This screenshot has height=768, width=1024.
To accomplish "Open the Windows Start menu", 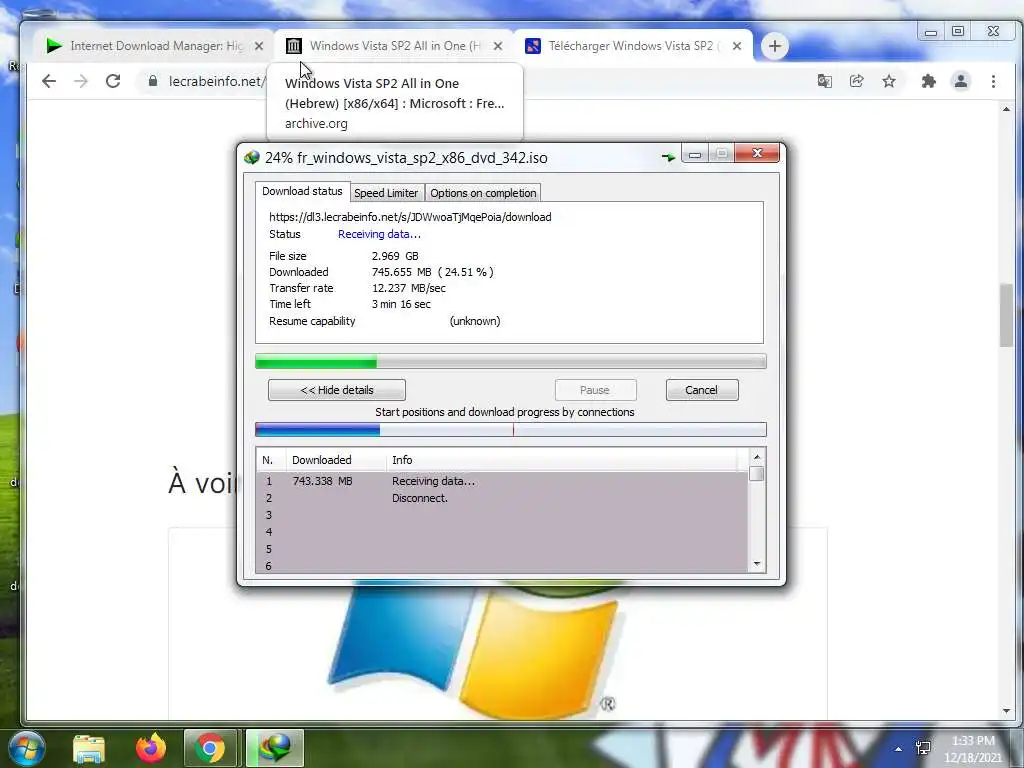I will 27,748.
